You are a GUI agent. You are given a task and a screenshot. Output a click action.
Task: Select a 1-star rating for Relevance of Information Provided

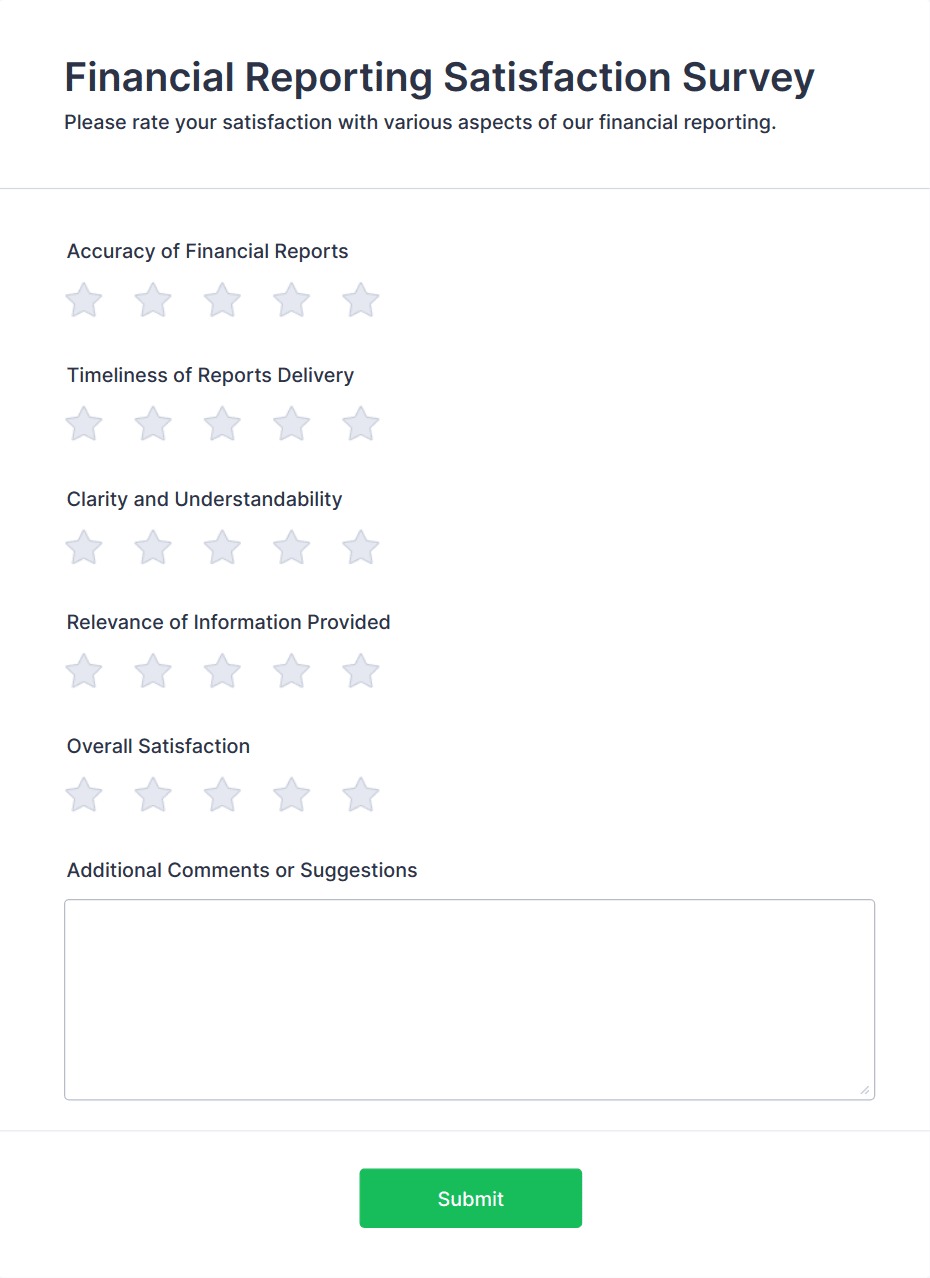[x=84, y=671]
